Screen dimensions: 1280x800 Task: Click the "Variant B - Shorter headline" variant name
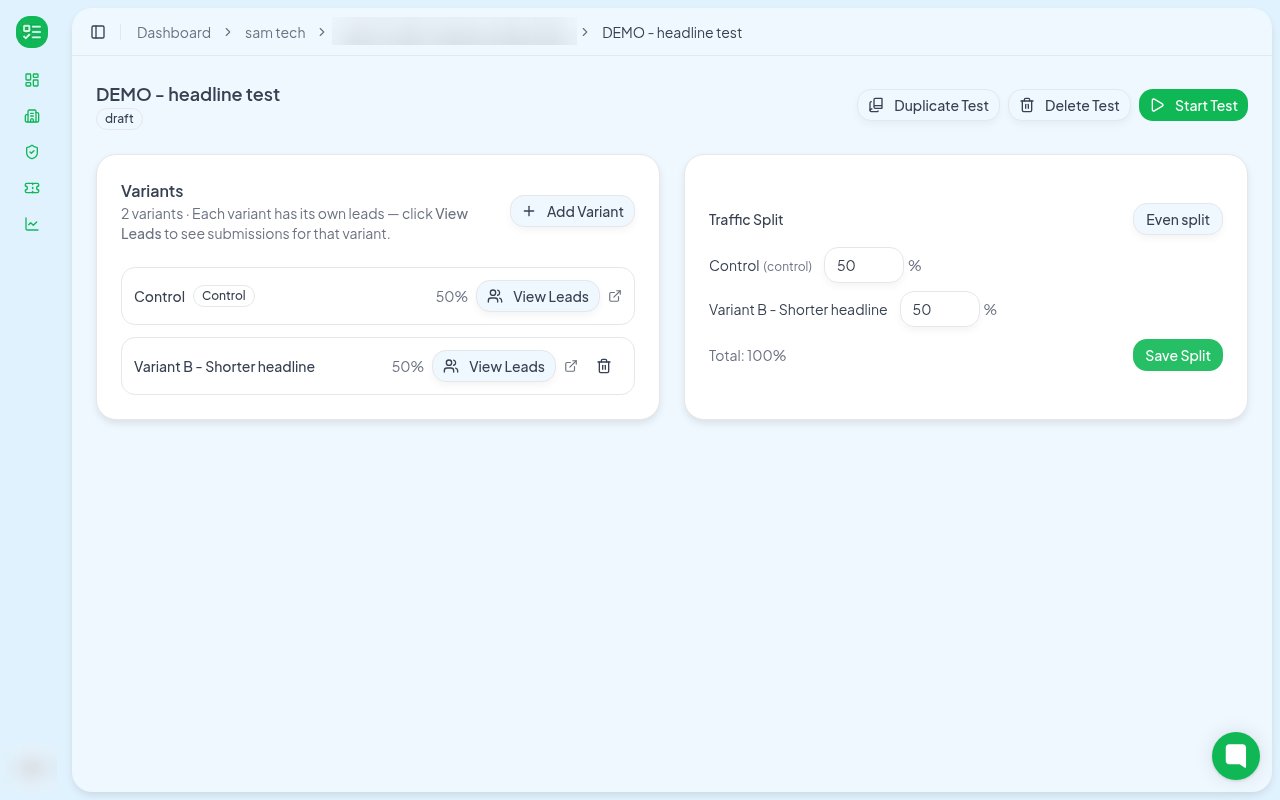[x=224, y=366]
